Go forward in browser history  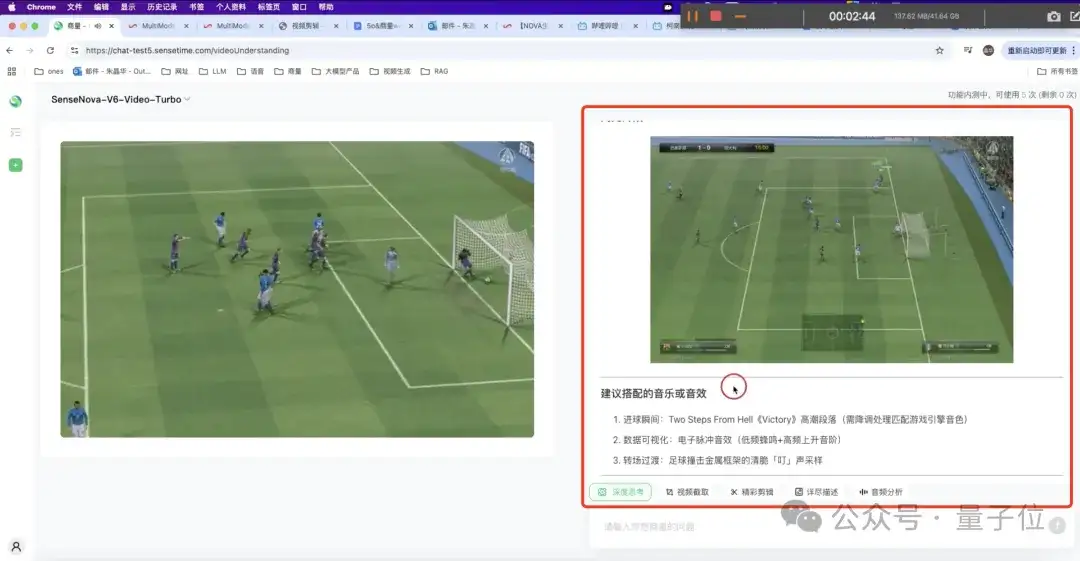pos(30,50)
